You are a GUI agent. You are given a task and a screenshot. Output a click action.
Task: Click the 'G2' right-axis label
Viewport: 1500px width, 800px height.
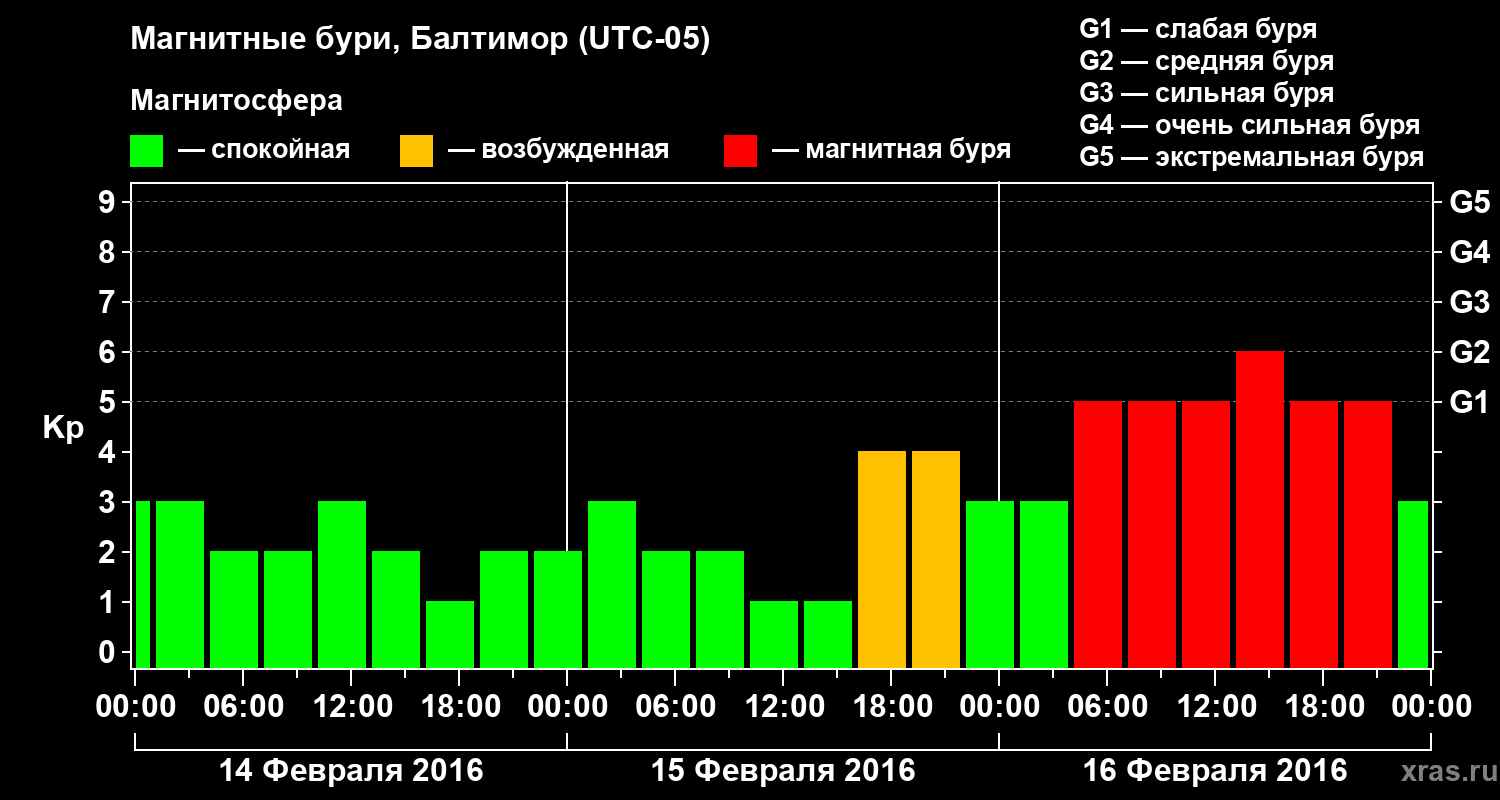pyautogui.click(x=1469, y=353)
